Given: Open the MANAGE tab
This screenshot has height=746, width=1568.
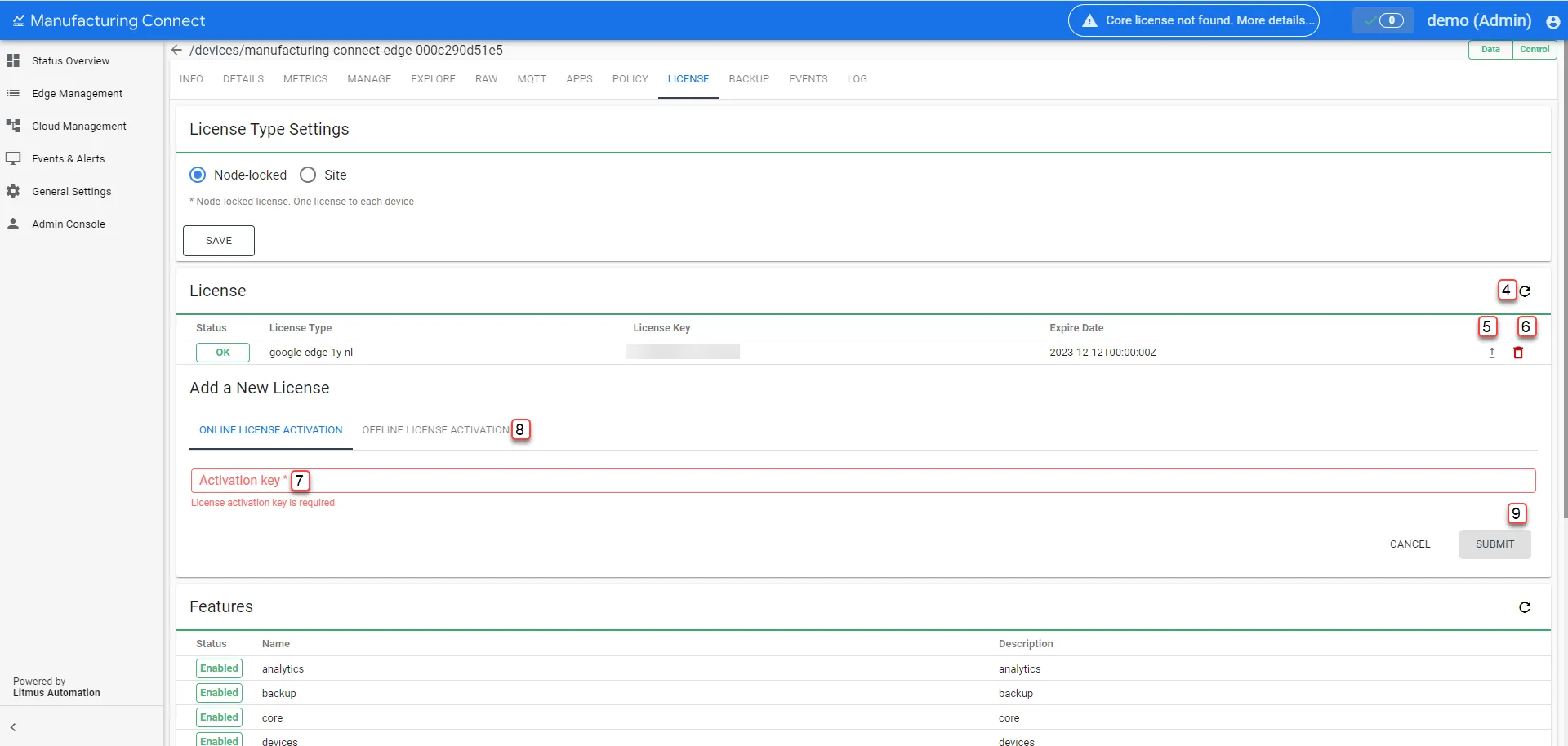Looking at the screenshot, I should click(369, 79).
